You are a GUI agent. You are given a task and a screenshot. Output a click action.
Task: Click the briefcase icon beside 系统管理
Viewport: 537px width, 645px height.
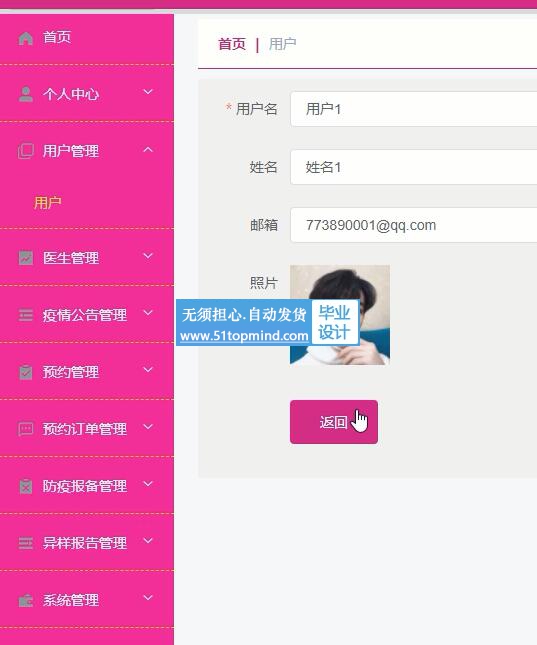pos(26,601)
